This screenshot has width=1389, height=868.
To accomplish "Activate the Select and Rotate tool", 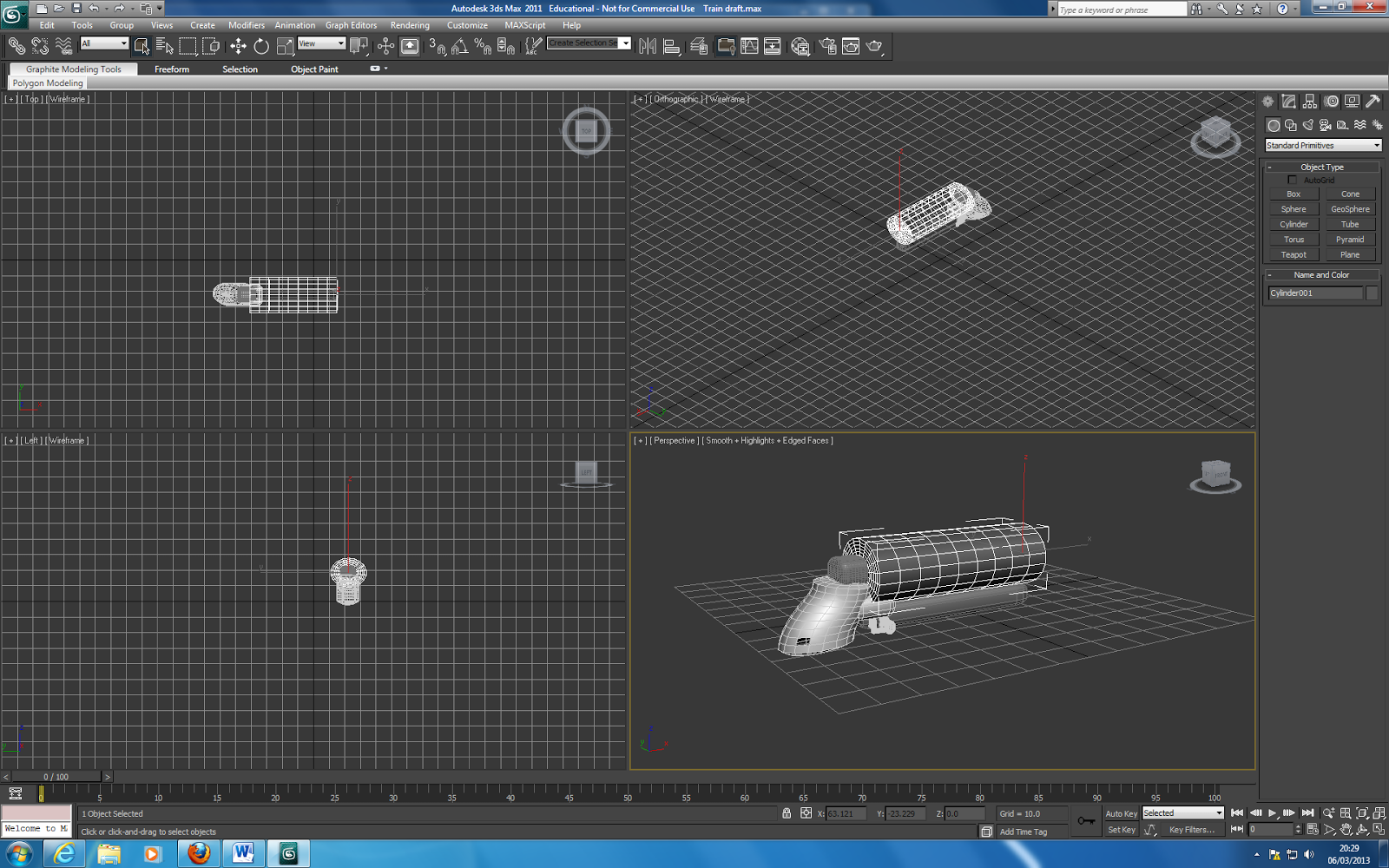I will point(261,47).
